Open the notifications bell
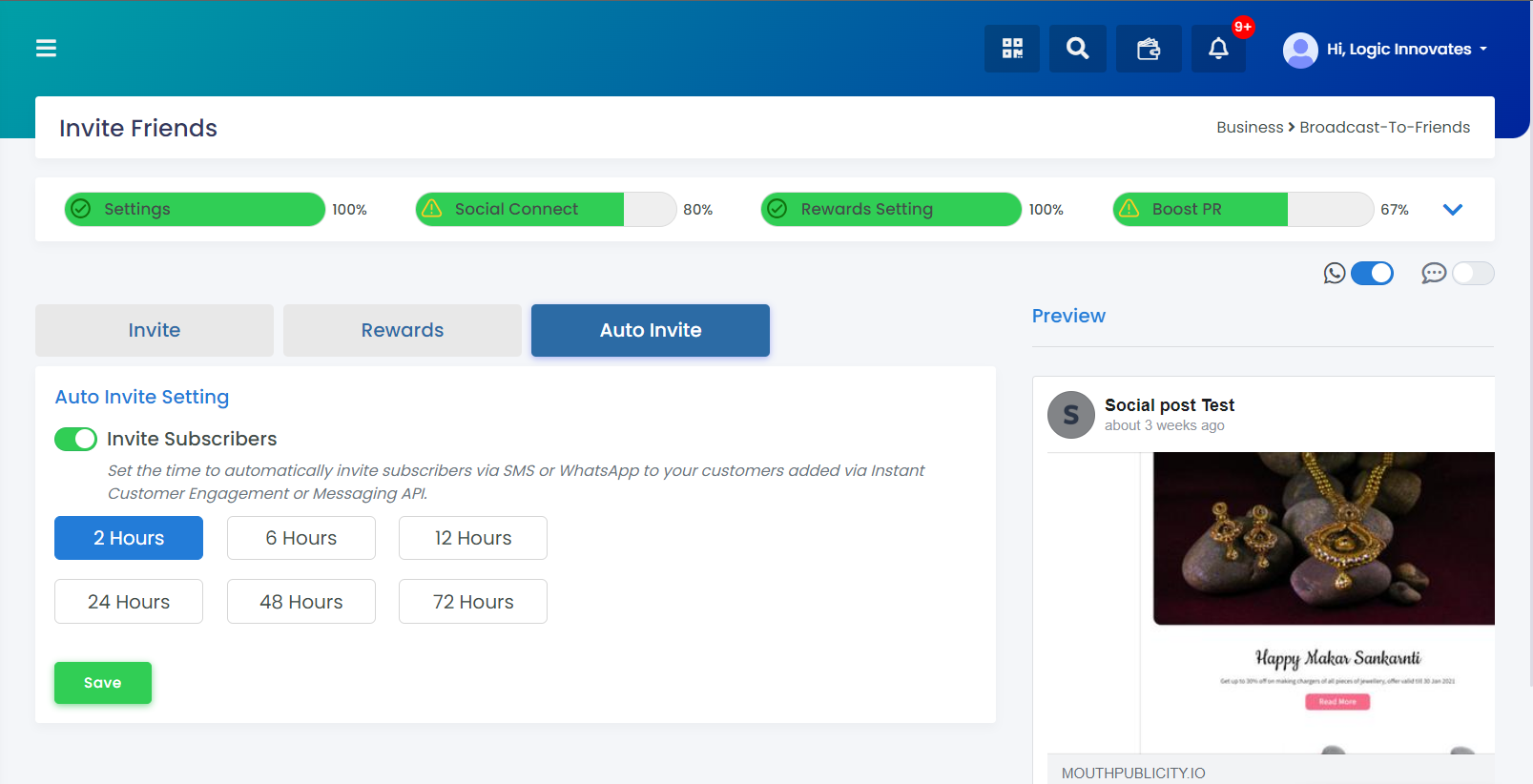1533x784 pixels. pyautogui.click(x=1218, y=49)
